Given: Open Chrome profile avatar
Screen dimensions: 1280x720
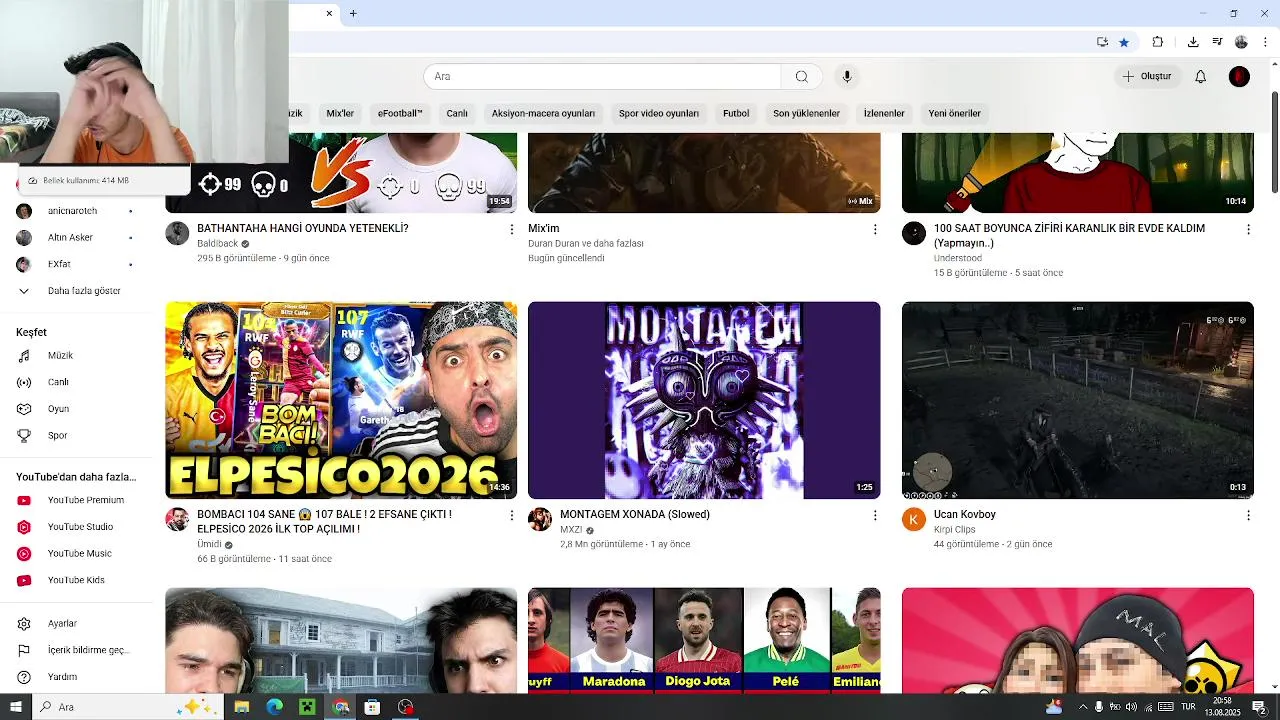Looking at the screenshot, I should click(1241, 42).
